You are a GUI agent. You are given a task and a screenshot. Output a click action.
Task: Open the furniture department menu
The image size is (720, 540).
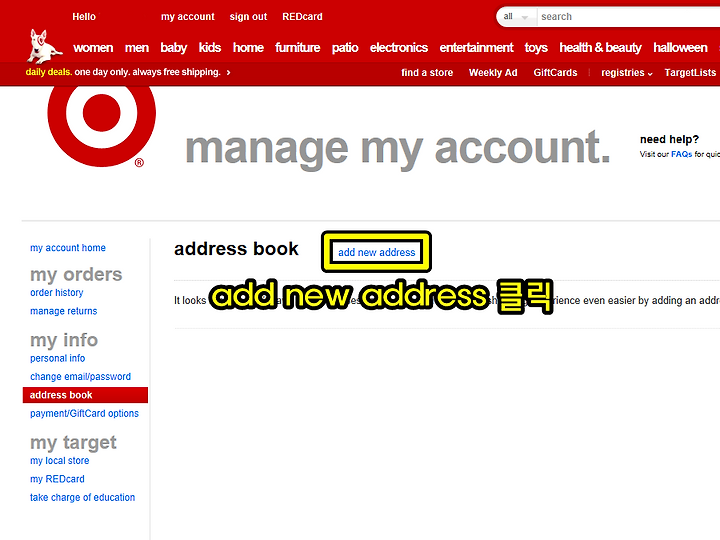click(298, 47)
